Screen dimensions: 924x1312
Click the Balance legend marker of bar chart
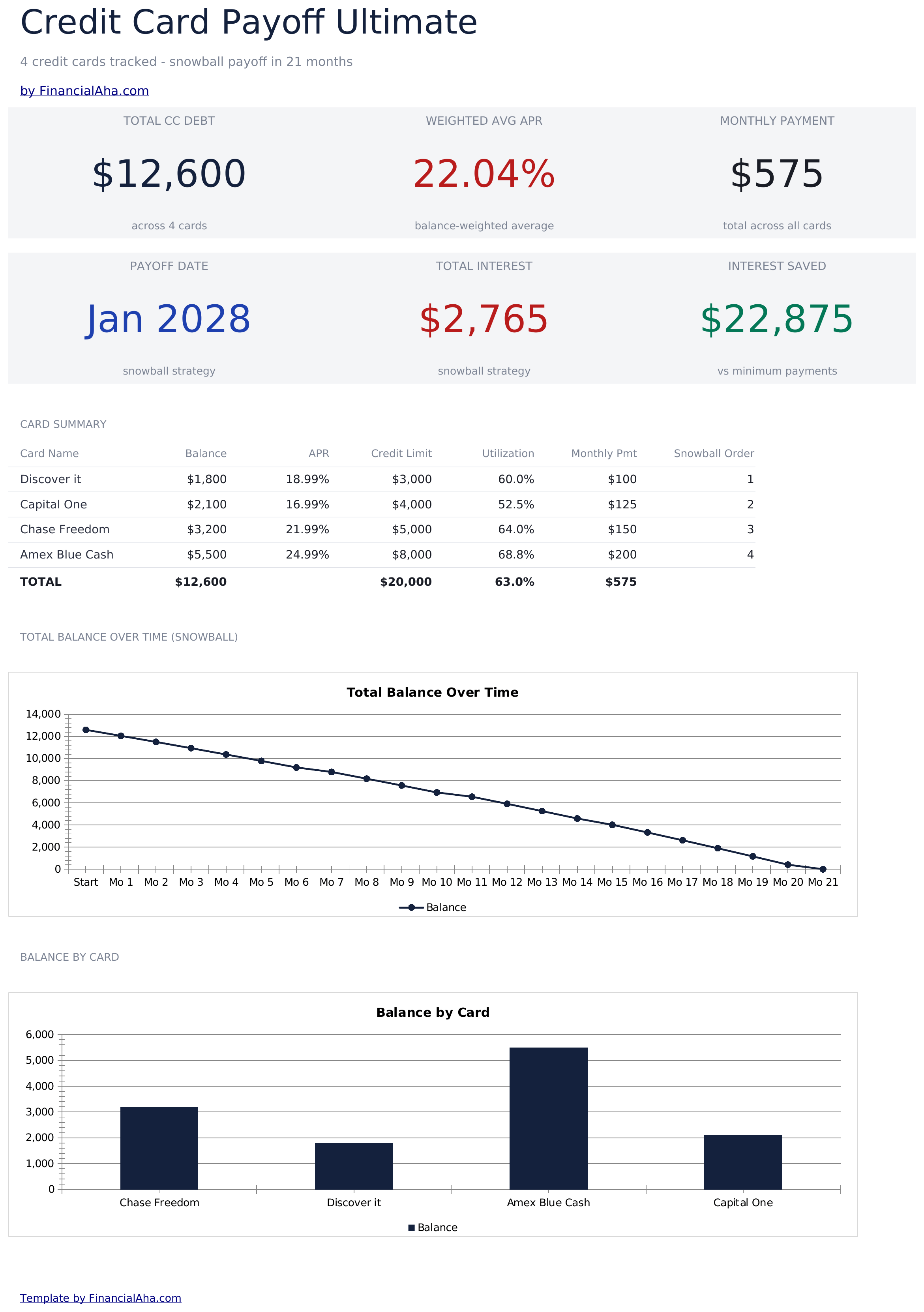tap(411, 1228)
